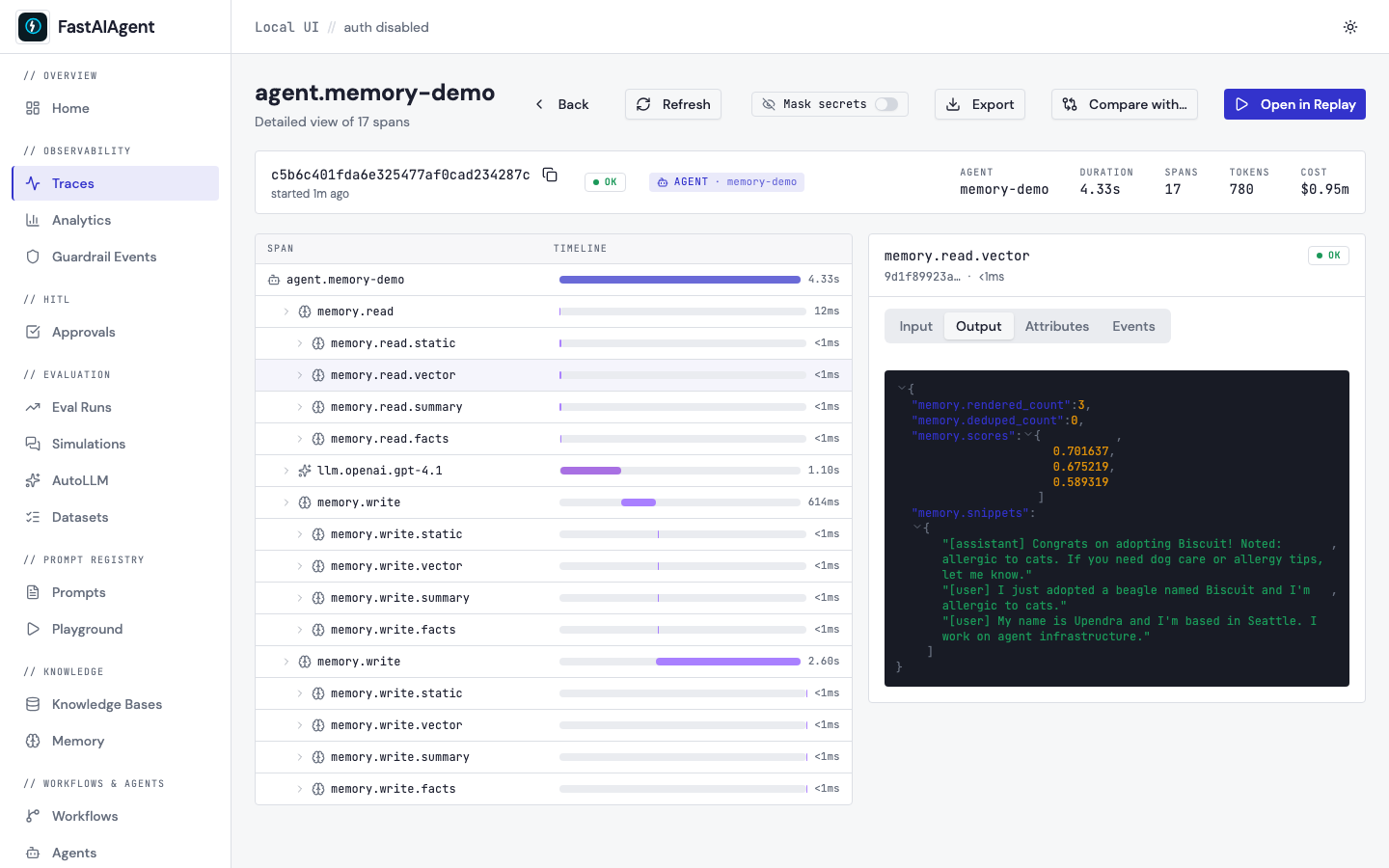Expand the memory.read span chevron
This screenshot has width=1389, height=868.
pos(286,312)
